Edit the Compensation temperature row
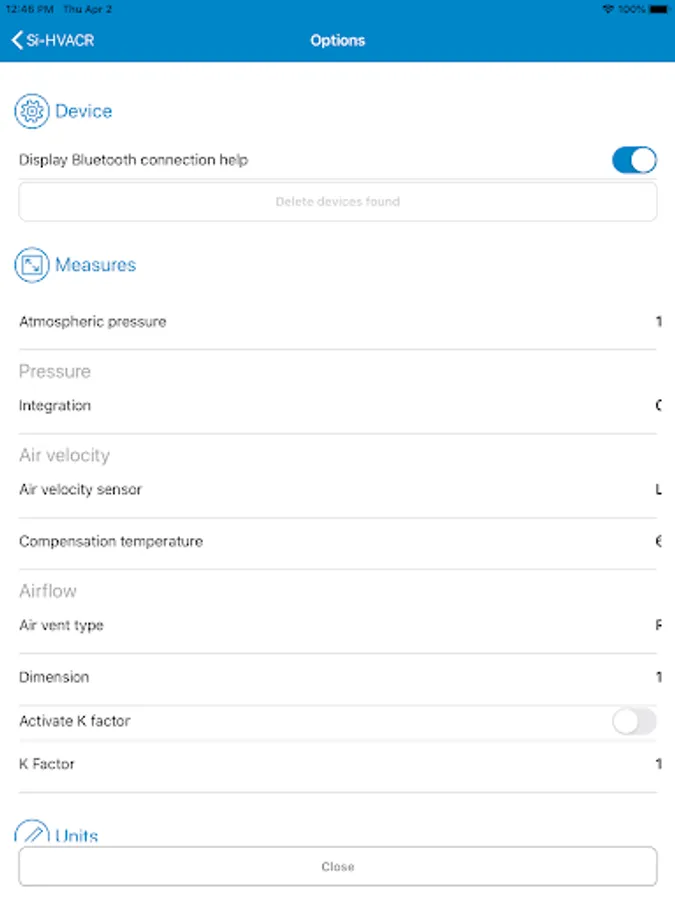 pos(337,542)
